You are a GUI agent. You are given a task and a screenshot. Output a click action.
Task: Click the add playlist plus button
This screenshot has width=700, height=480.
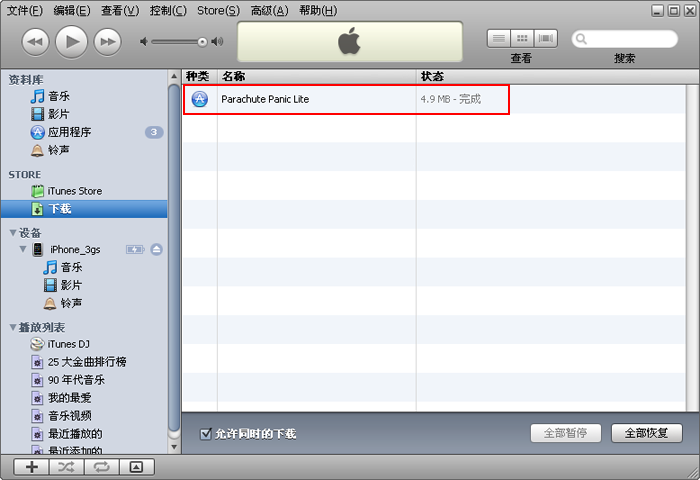32,466
